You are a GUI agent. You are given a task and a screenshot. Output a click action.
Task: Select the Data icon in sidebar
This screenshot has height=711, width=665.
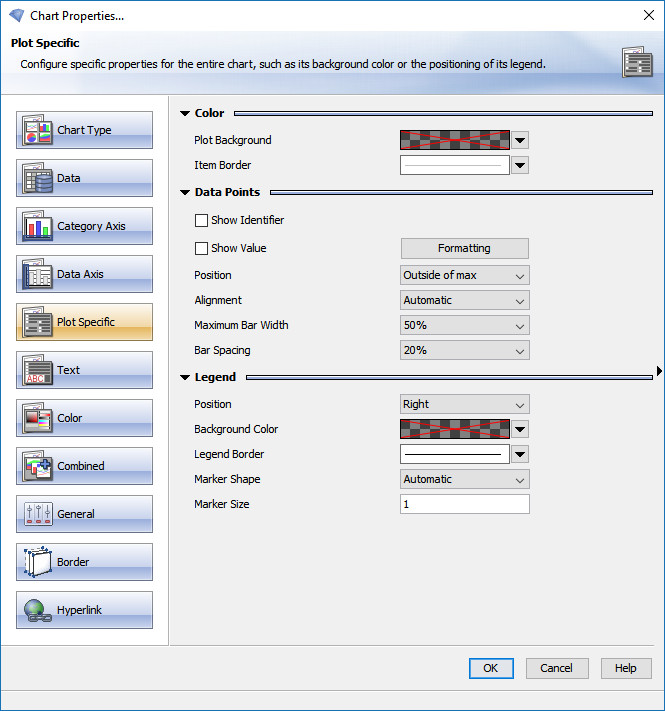(37, 178)
